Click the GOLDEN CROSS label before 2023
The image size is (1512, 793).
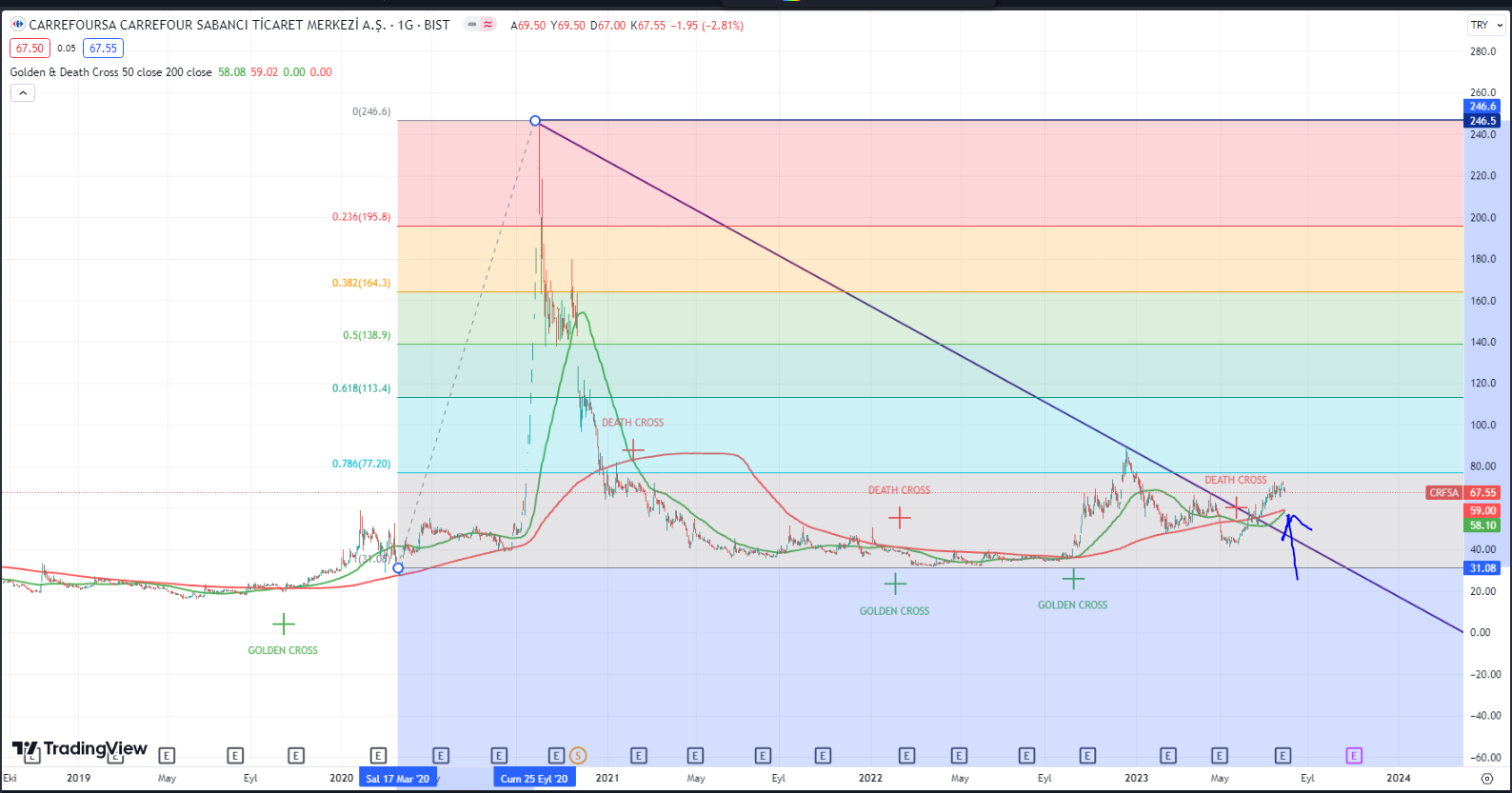[x=1072, y=605]
